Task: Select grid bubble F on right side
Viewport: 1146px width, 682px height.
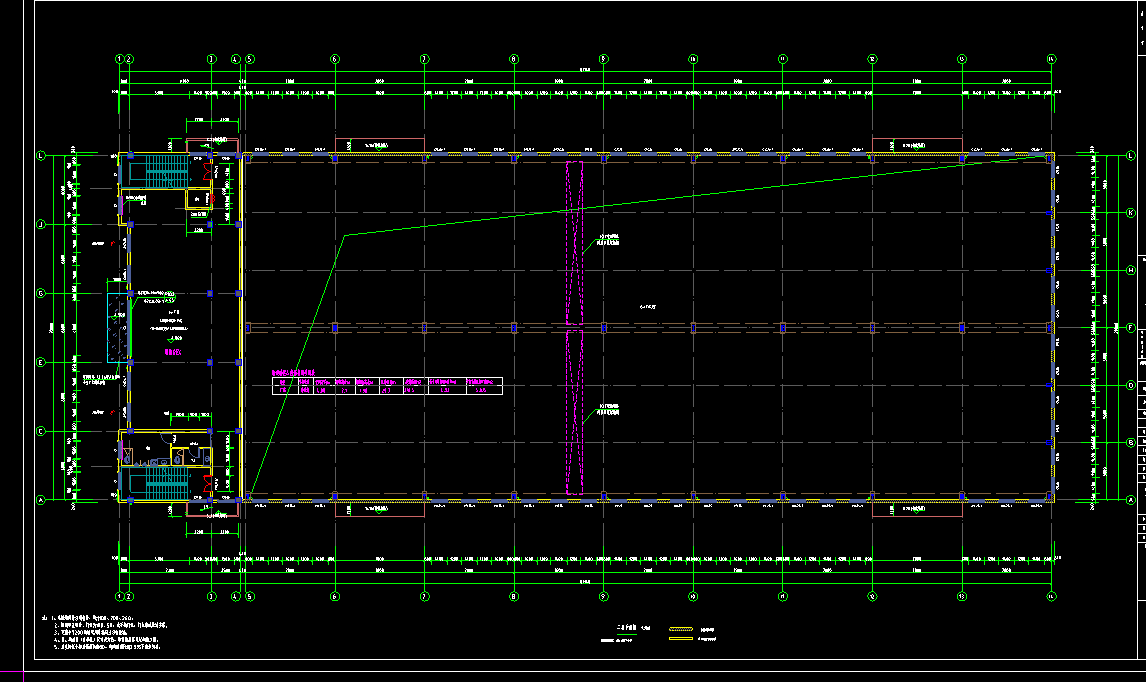Action: tap(1130, 327)
